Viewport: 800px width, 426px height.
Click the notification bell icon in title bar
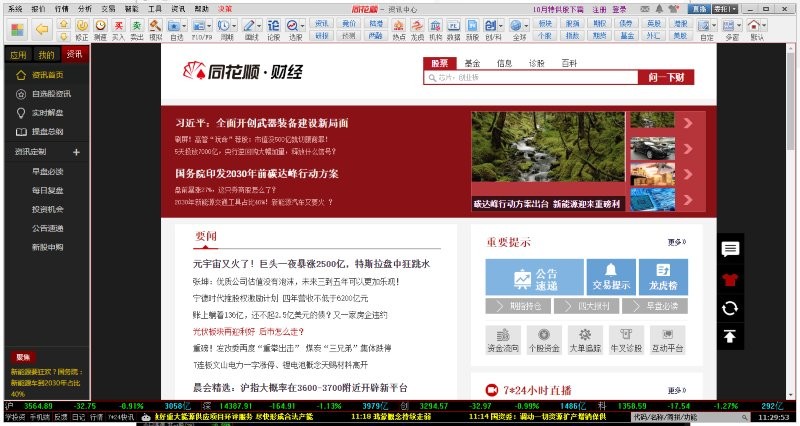660,9
